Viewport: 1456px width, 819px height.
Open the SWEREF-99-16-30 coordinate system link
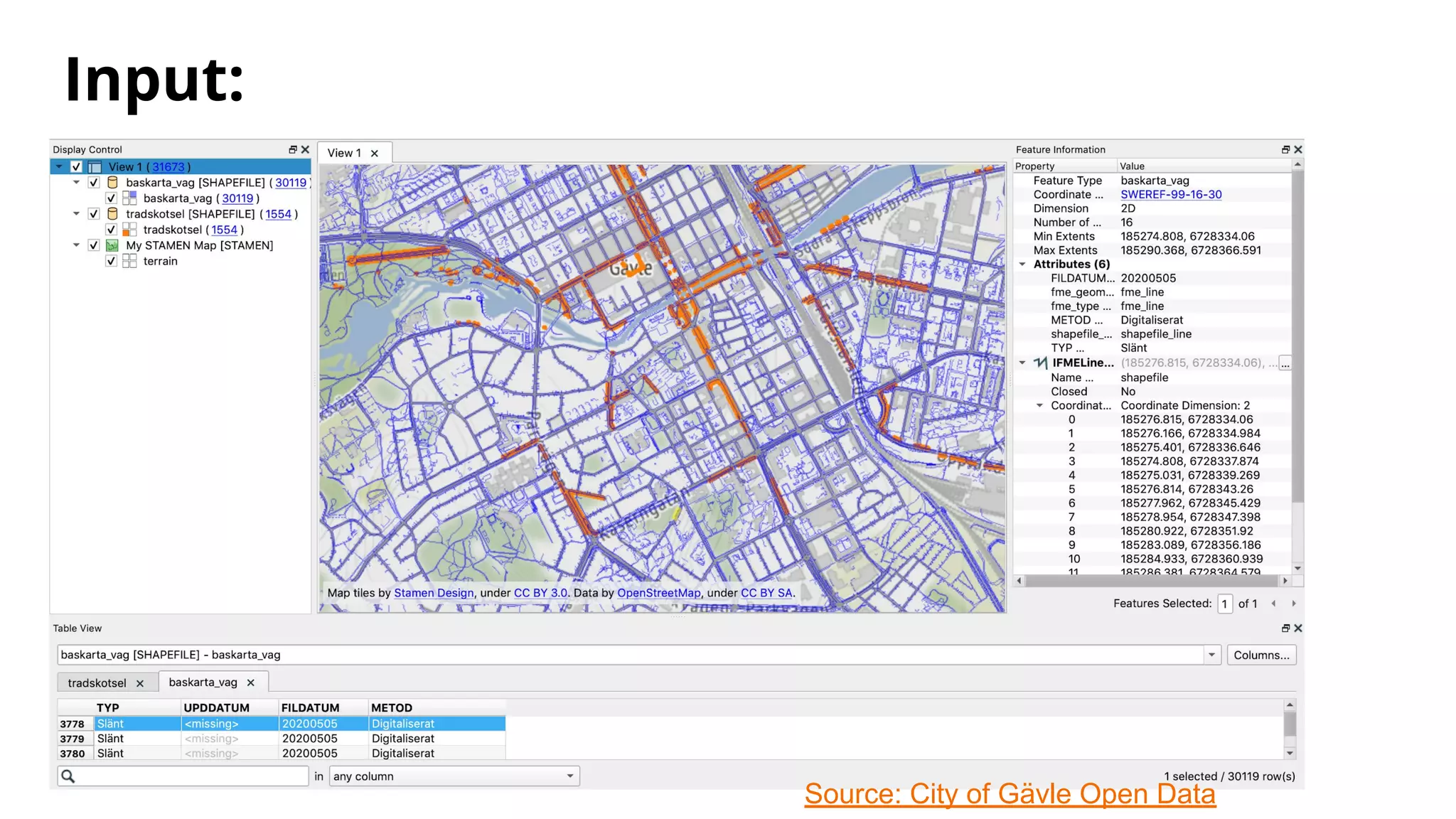1171,195
